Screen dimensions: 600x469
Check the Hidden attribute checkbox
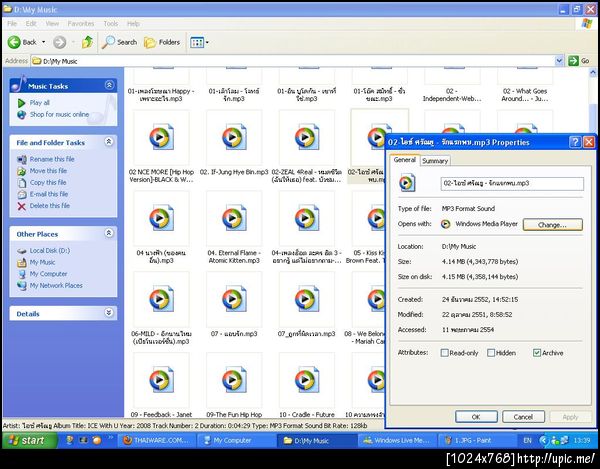click(491, 353)
